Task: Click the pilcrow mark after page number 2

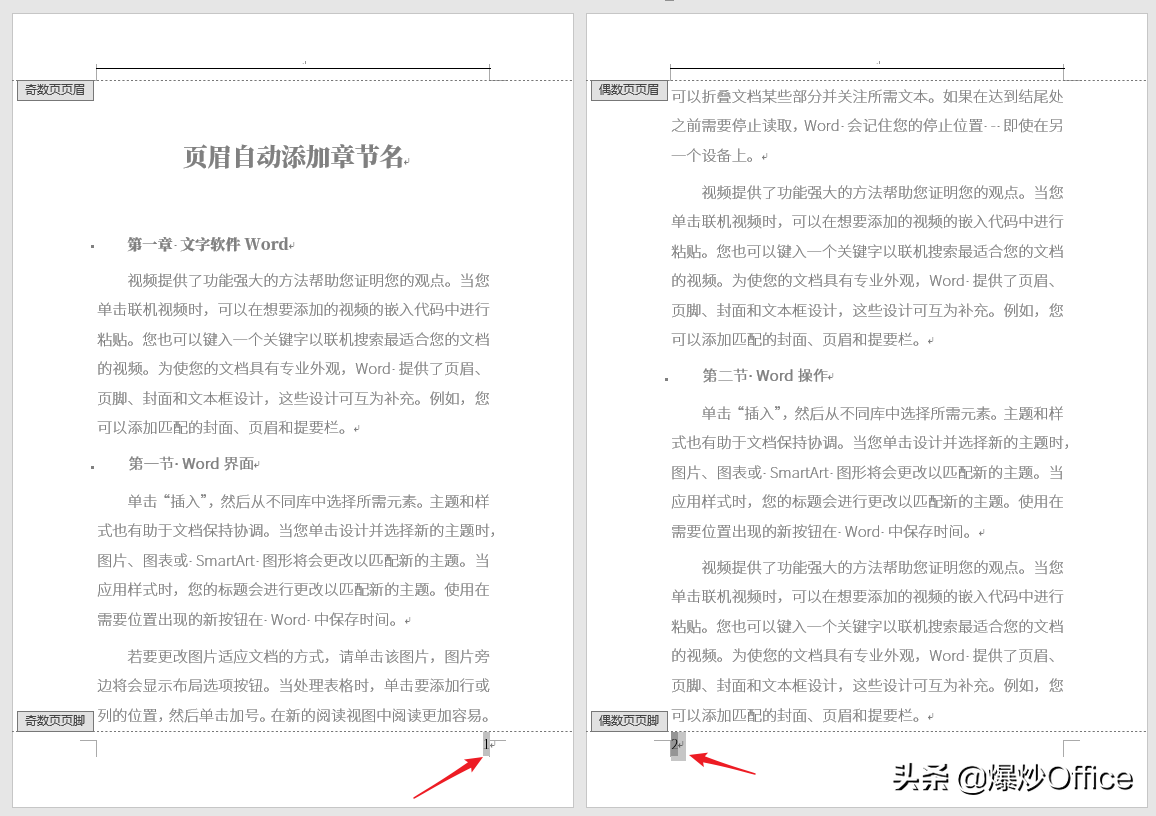Action: (680, 744)
